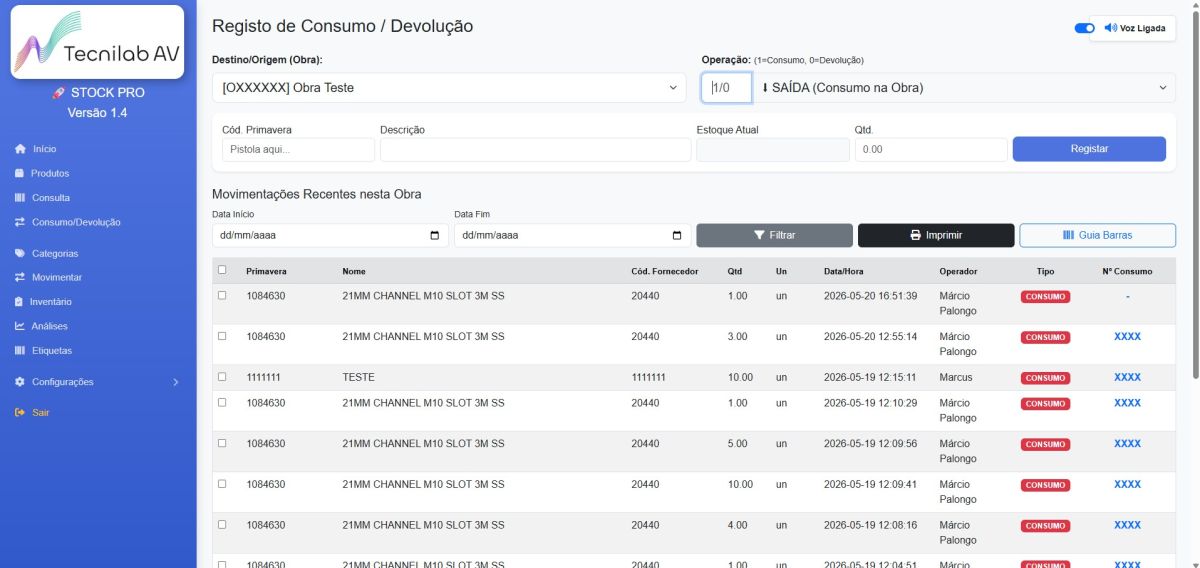This screenshot has width=1200, height=568.
Task: Click the Categorias tag icon
Action: click(19, 253)
